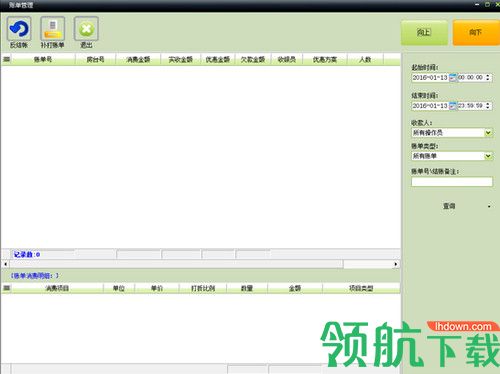Sort by the 优惠方案 column header
500x374 pixels.
pos(325,59)
